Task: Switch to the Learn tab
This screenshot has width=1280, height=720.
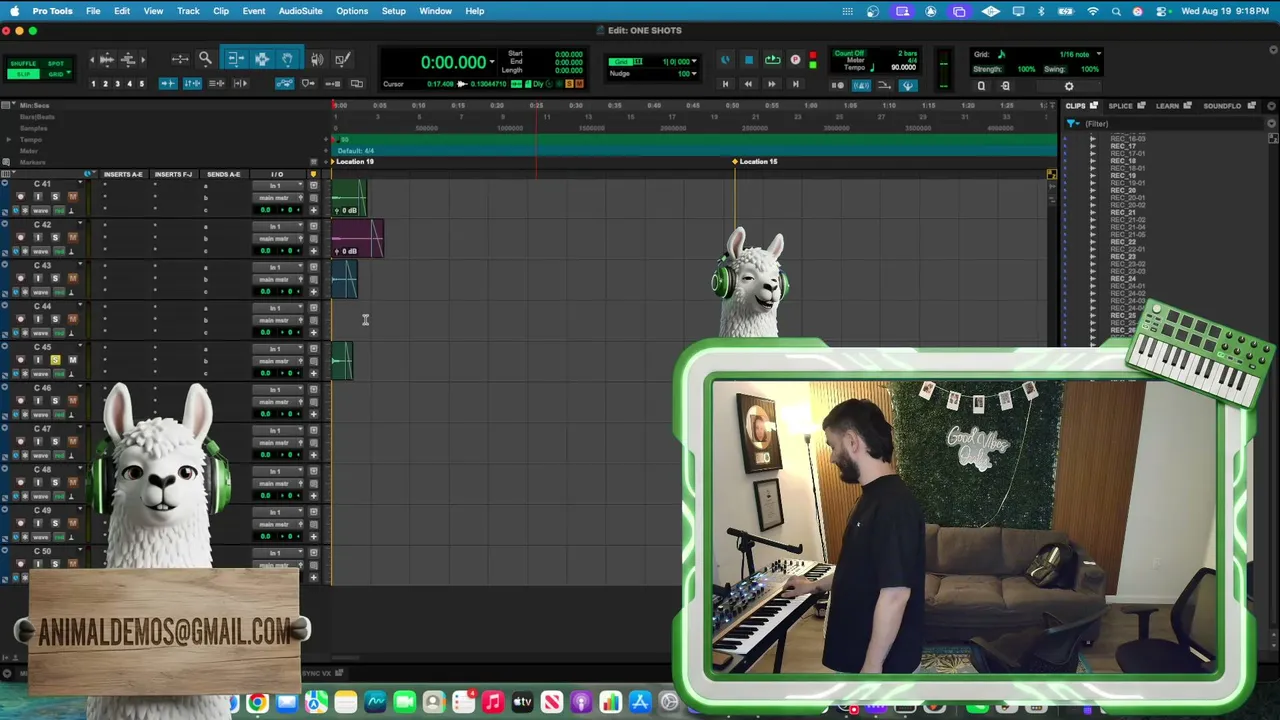Action: [1167, 105]
